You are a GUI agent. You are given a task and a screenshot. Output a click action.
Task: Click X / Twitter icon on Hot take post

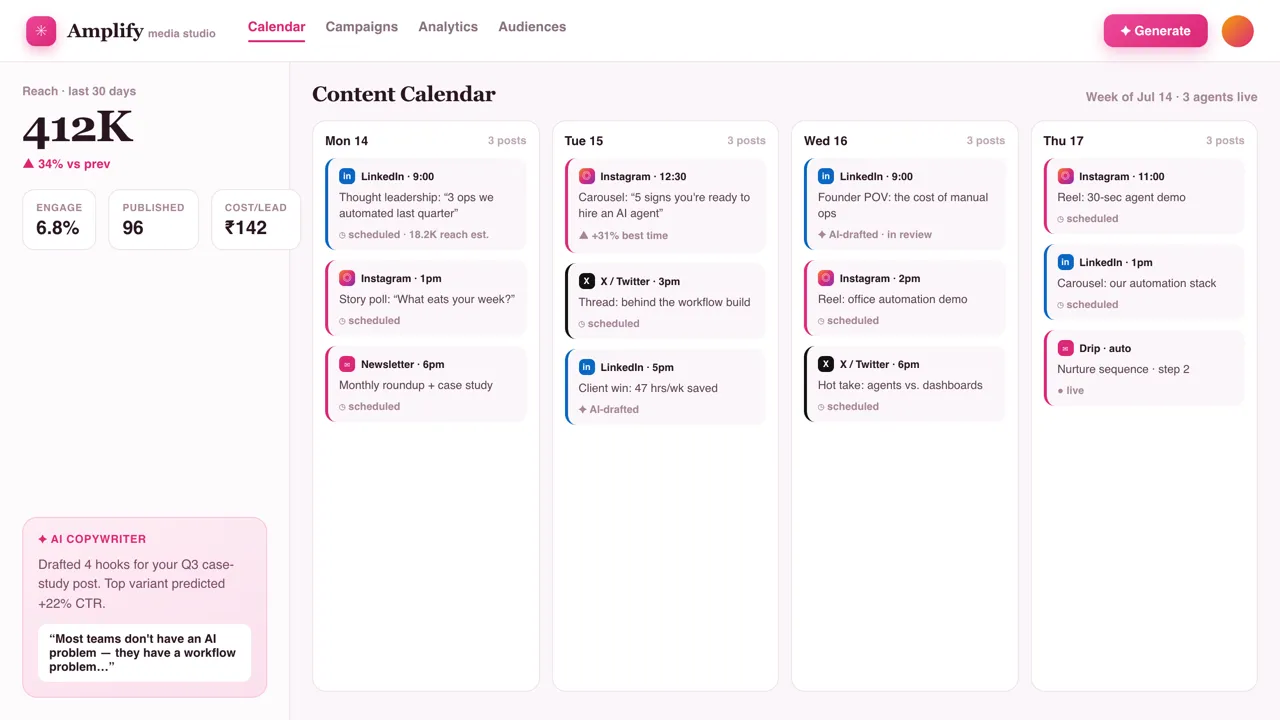tap(826, 364)
